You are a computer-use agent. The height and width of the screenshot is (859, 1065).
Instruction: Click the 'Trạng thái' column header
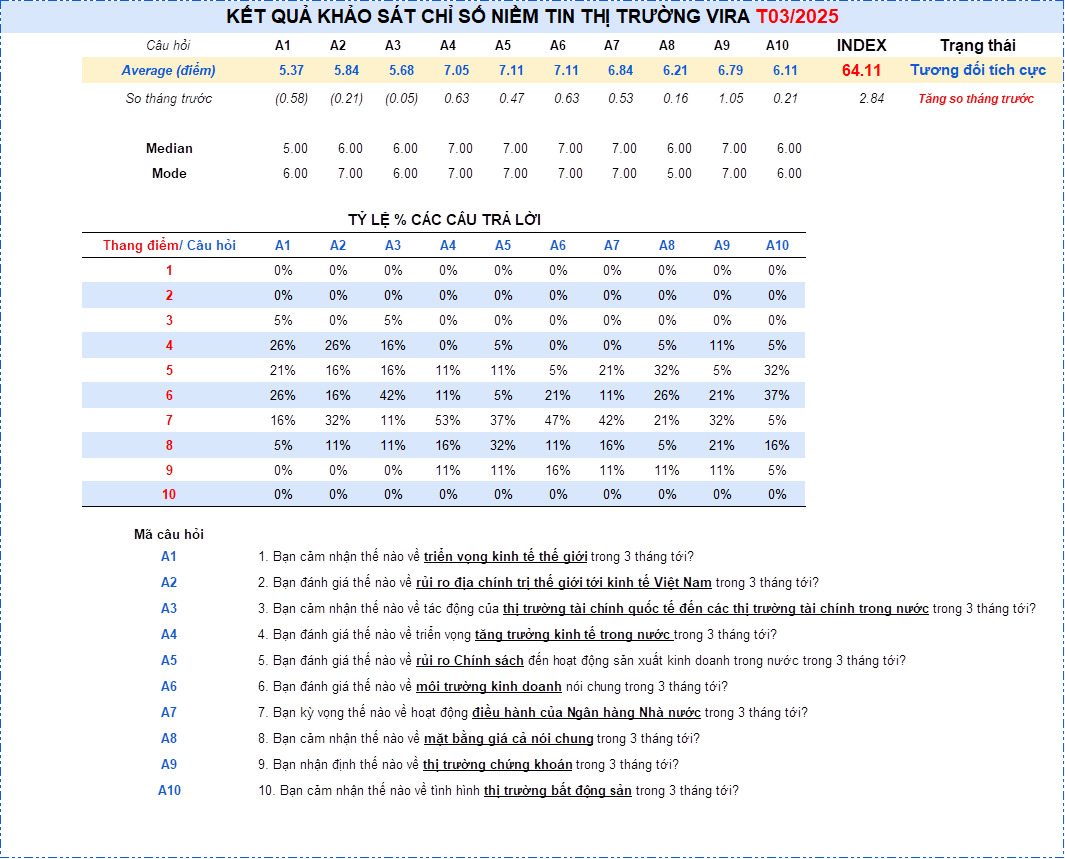click(x=977, y=45)
